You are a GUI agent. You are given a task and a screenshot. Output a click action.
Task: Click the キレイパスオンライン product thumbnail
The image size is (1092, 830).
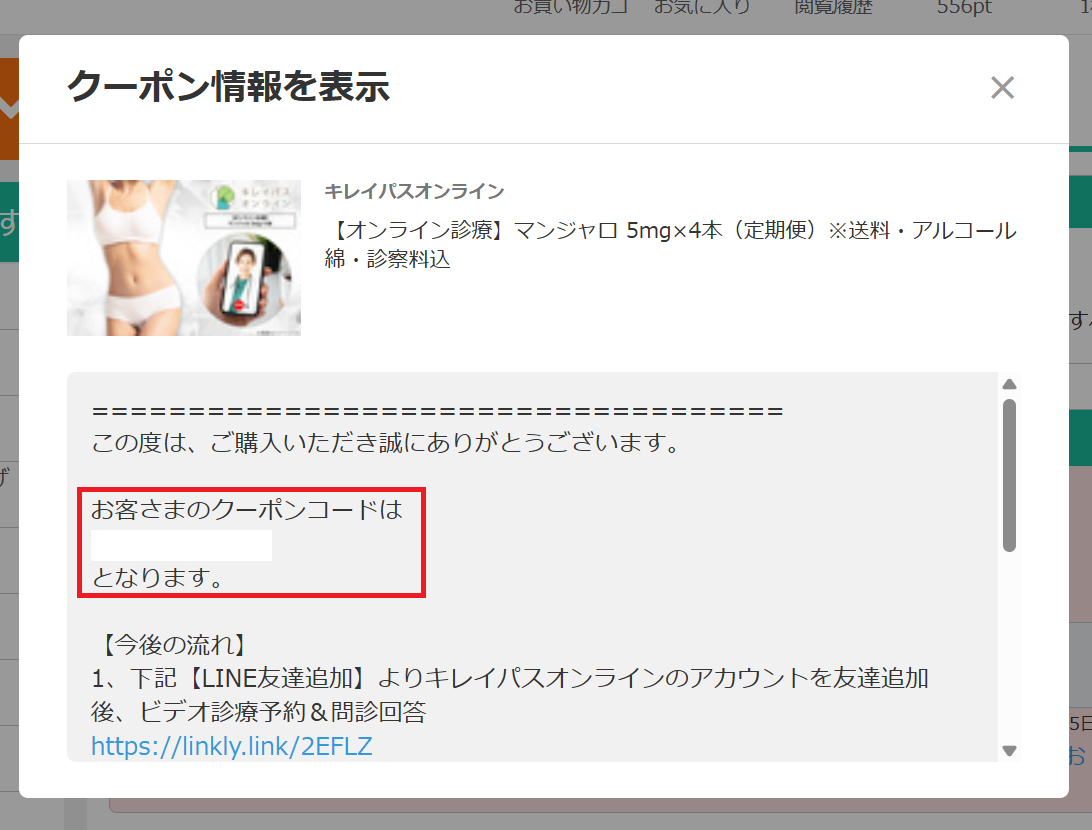183,257
